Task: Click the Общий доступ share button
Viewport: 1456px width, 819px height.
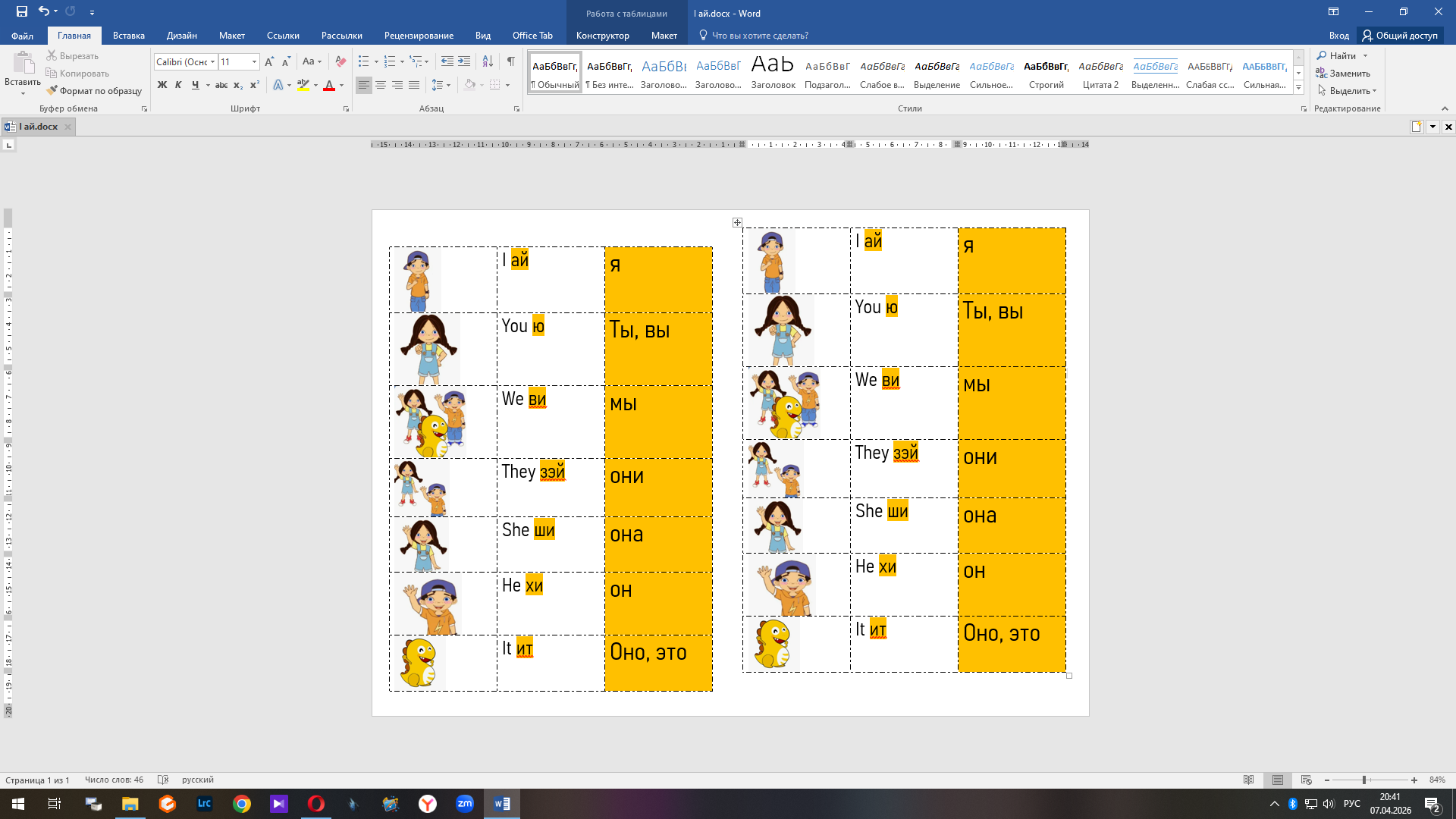Action: (1400, 36)
